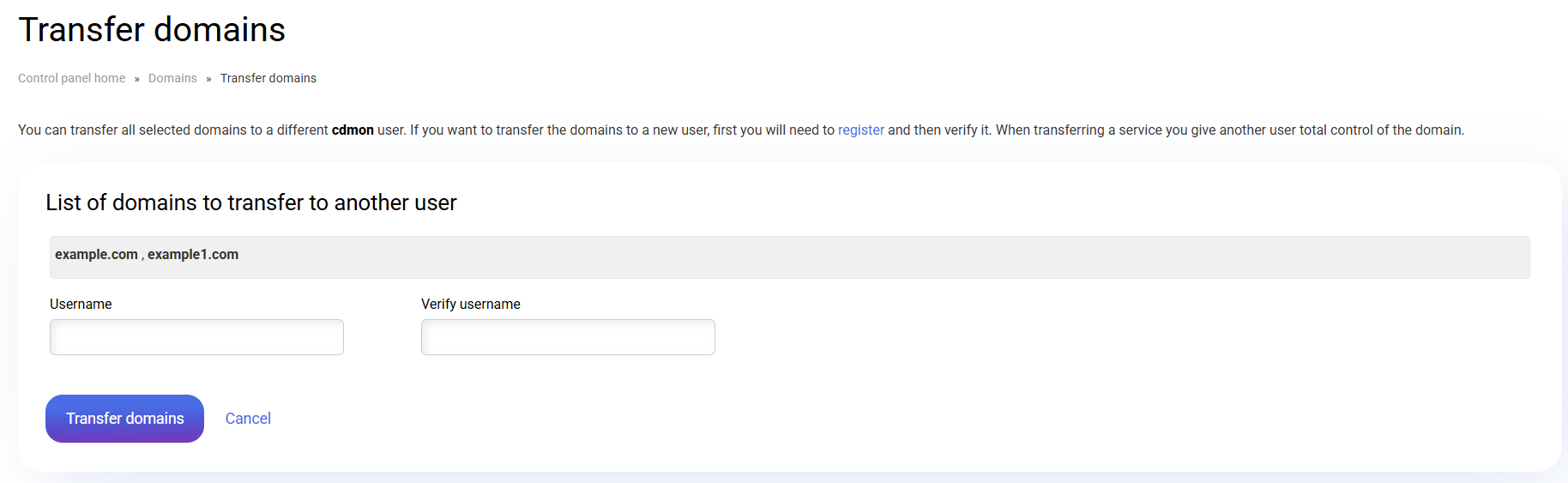Click the breadcrumb separator after Domains
The height and width of the screenshot is (483, 1568).
coord(208,79)
